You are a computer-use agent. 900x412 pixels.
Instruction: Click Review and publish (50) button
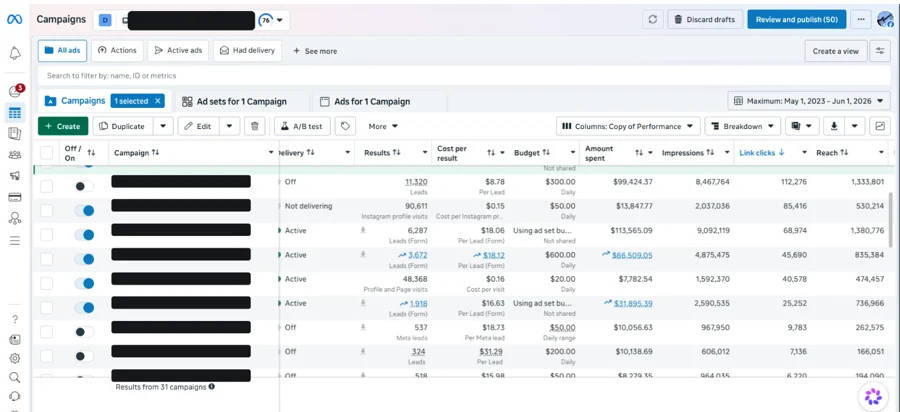pos(797,20)
